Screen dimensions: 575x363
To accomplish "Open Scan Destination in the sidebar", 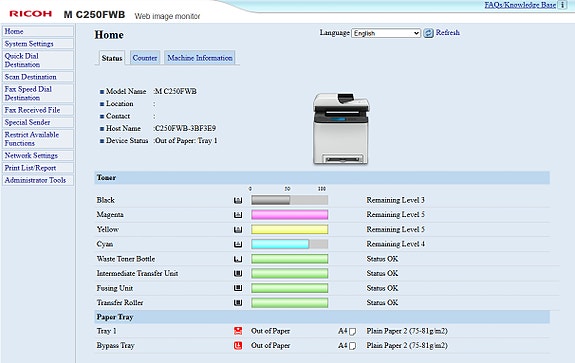I will [x=38, y=77].
